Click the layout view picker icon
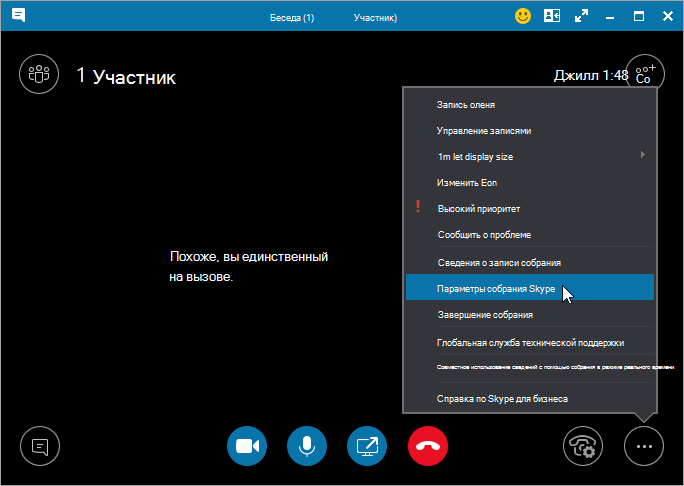This screenshot has height=486, width=684. [552, 16]
